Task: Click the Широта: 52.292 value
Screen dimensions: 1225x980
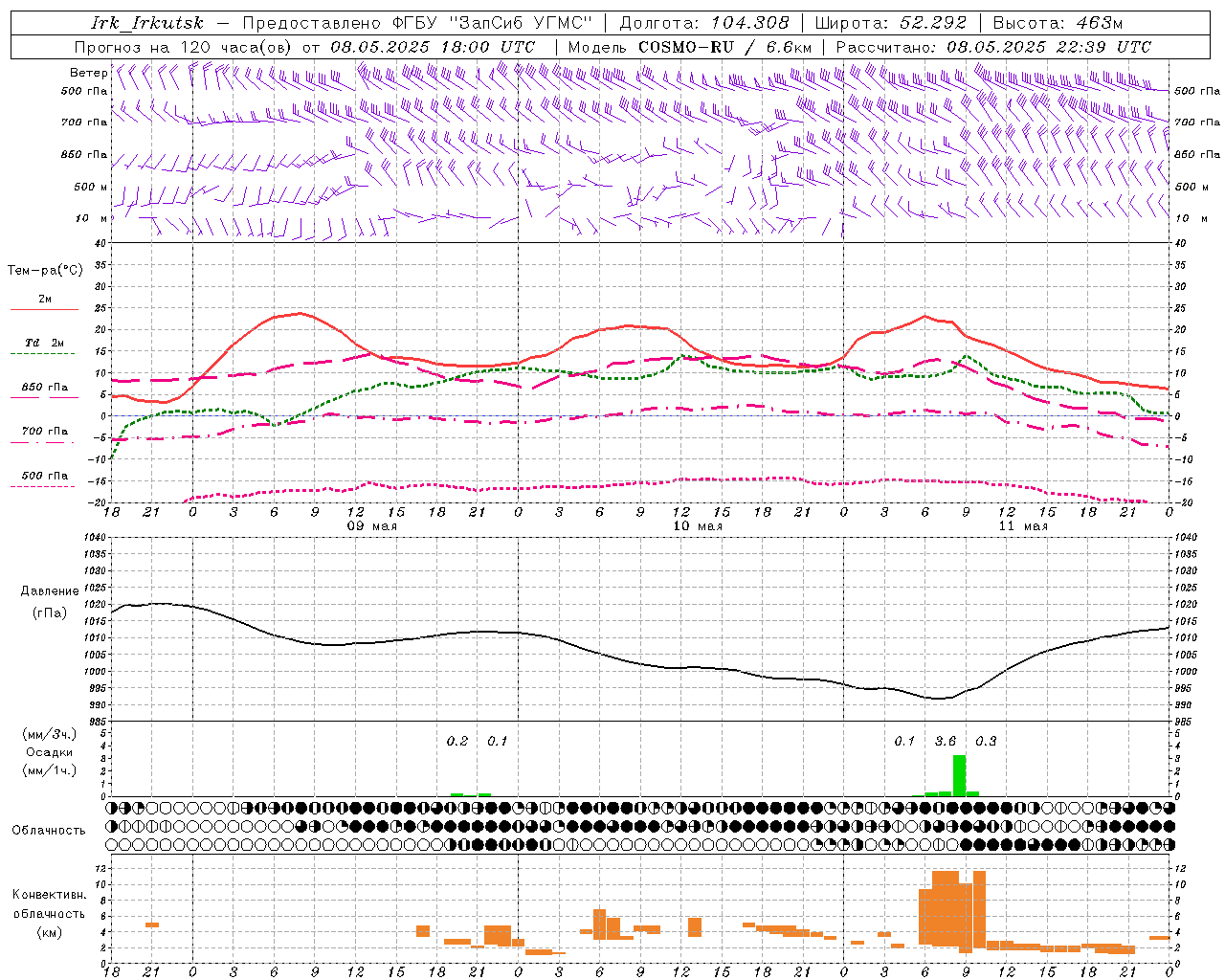Action: [x=892, y=23]
